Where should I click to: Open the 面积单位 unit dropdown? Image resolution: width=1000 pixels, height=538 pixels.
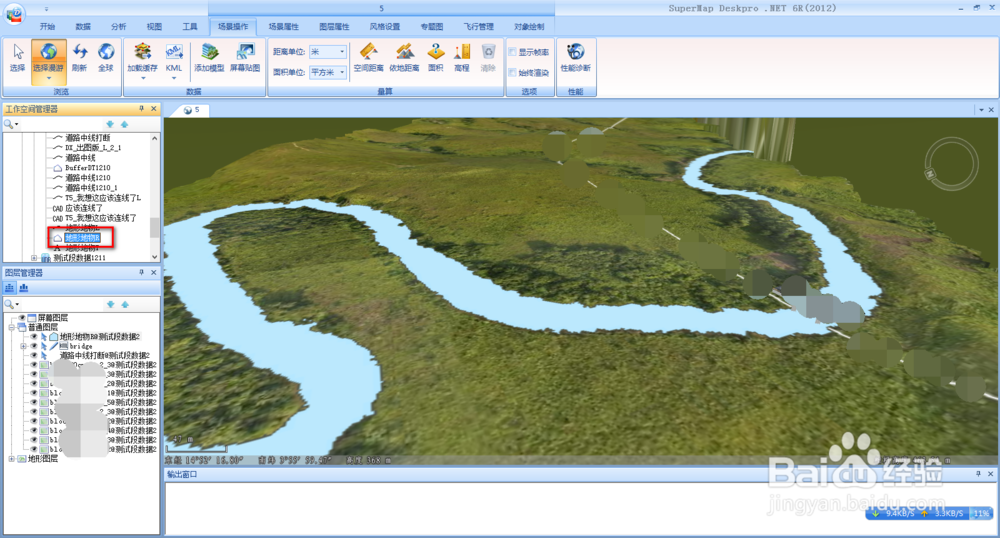[x=342, y=72]
